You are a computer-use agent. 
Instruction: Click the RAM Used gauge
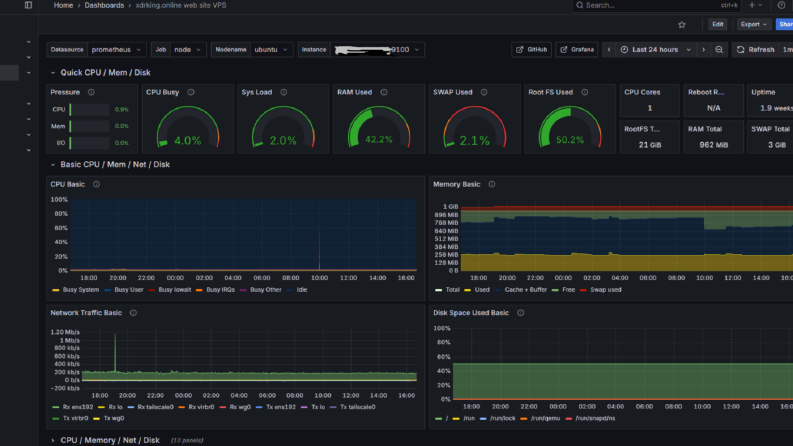pyautogui.click(x=379, y=127)
